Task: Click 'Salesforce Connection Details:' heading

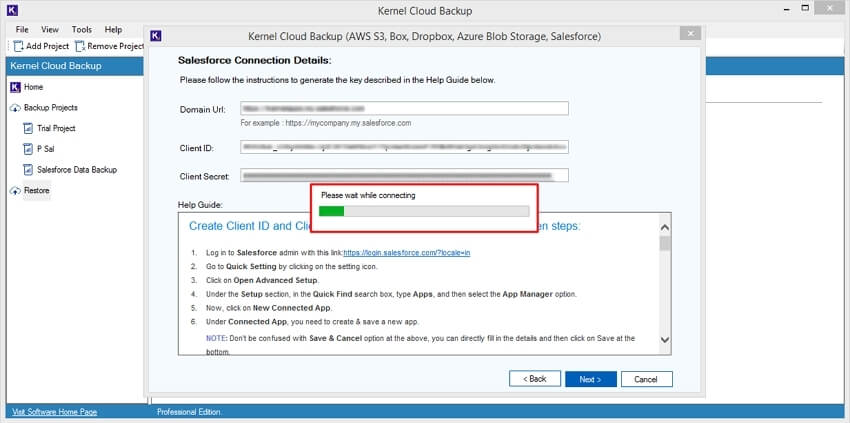Action: [x=255, y=60]
